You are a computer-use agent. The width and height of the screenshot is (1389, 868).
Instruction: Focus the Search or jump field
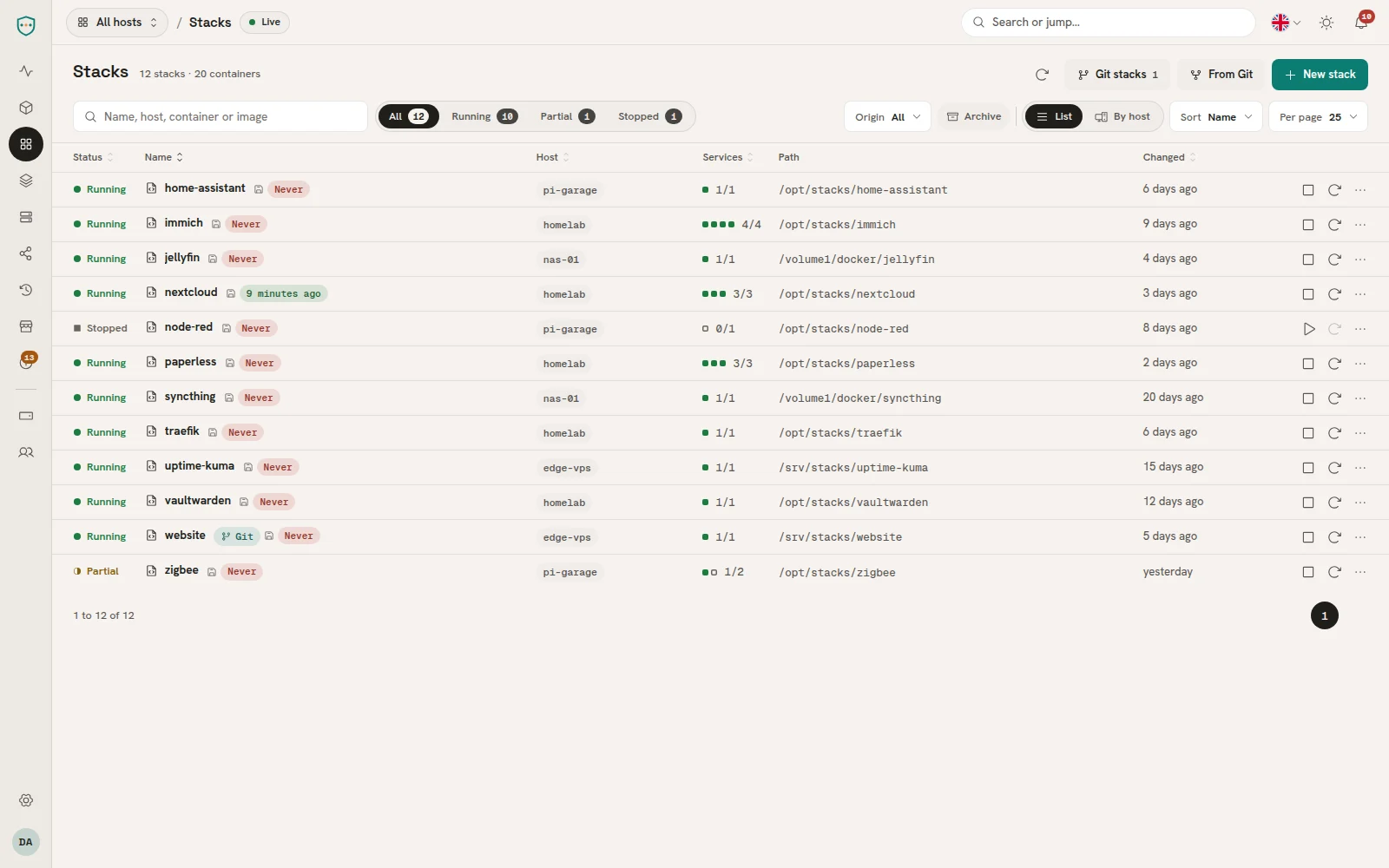tap(1108, 23)
